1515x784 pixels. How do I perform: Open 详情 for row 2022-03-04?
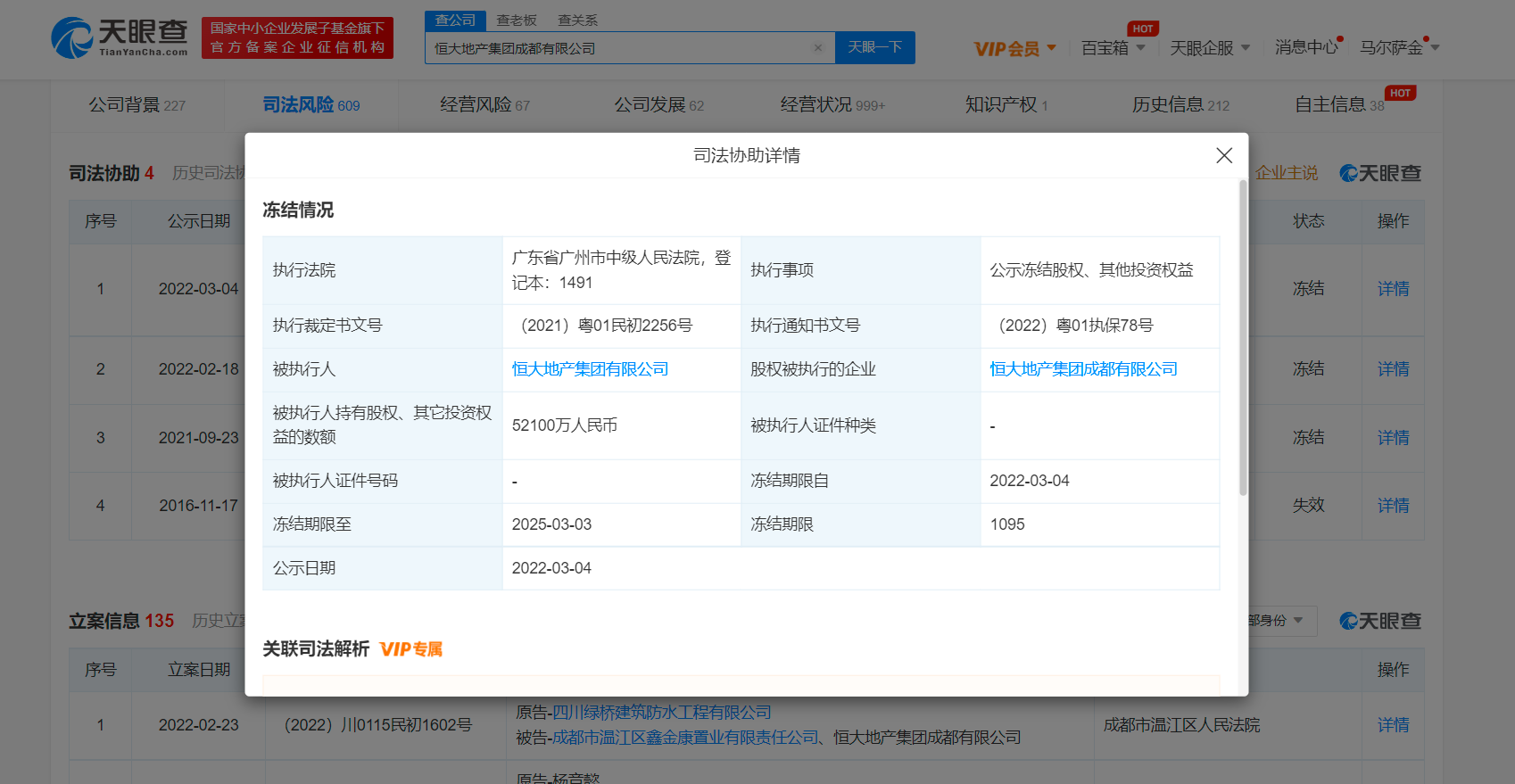pyautogui.click(x=1393, y=289)
